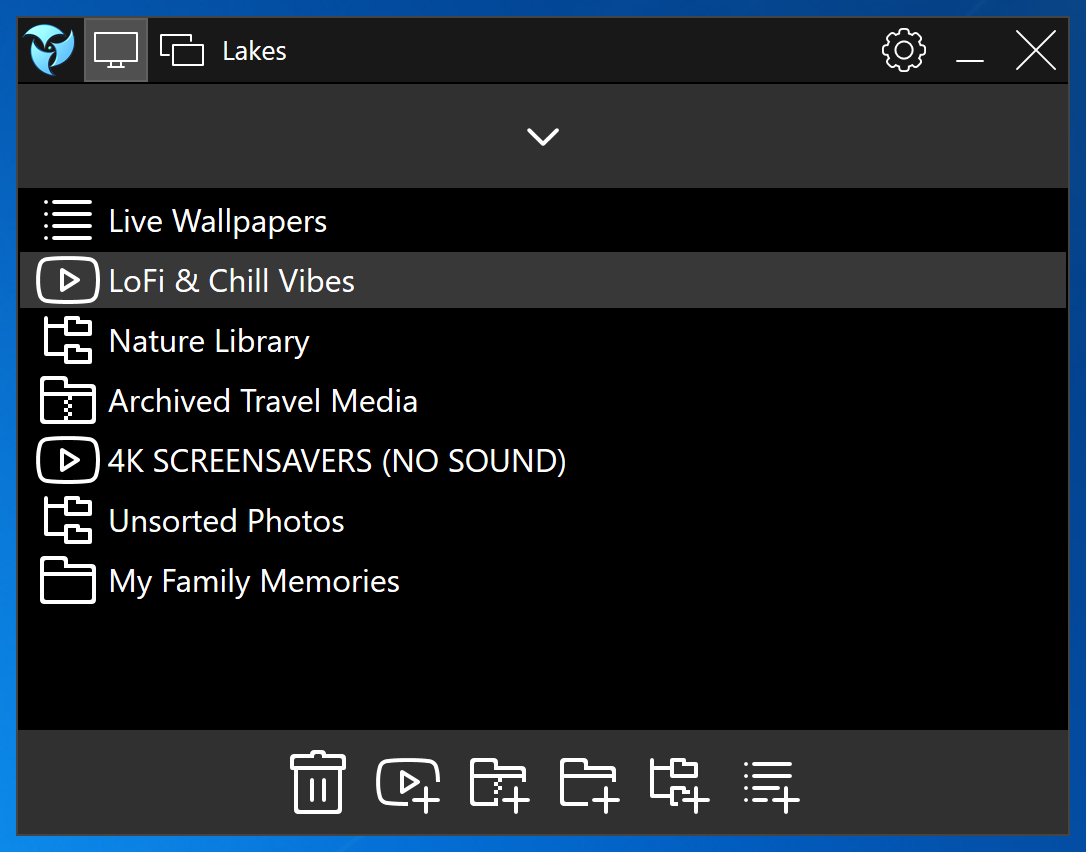Open the Archived Travel Media entry
The image size is (1086, 852).
263,400
